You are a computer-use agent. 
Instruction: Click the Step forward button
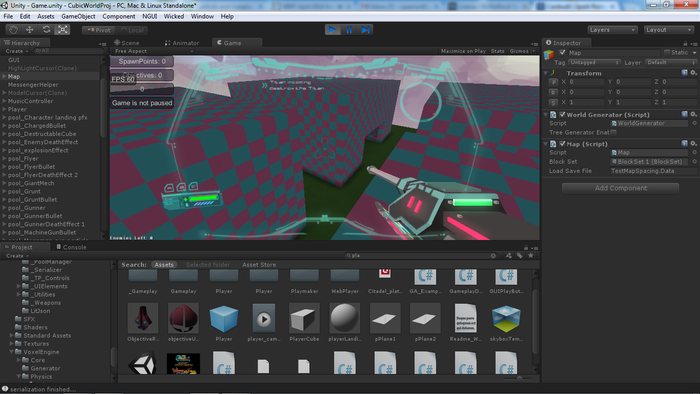(x=365, y=30)
